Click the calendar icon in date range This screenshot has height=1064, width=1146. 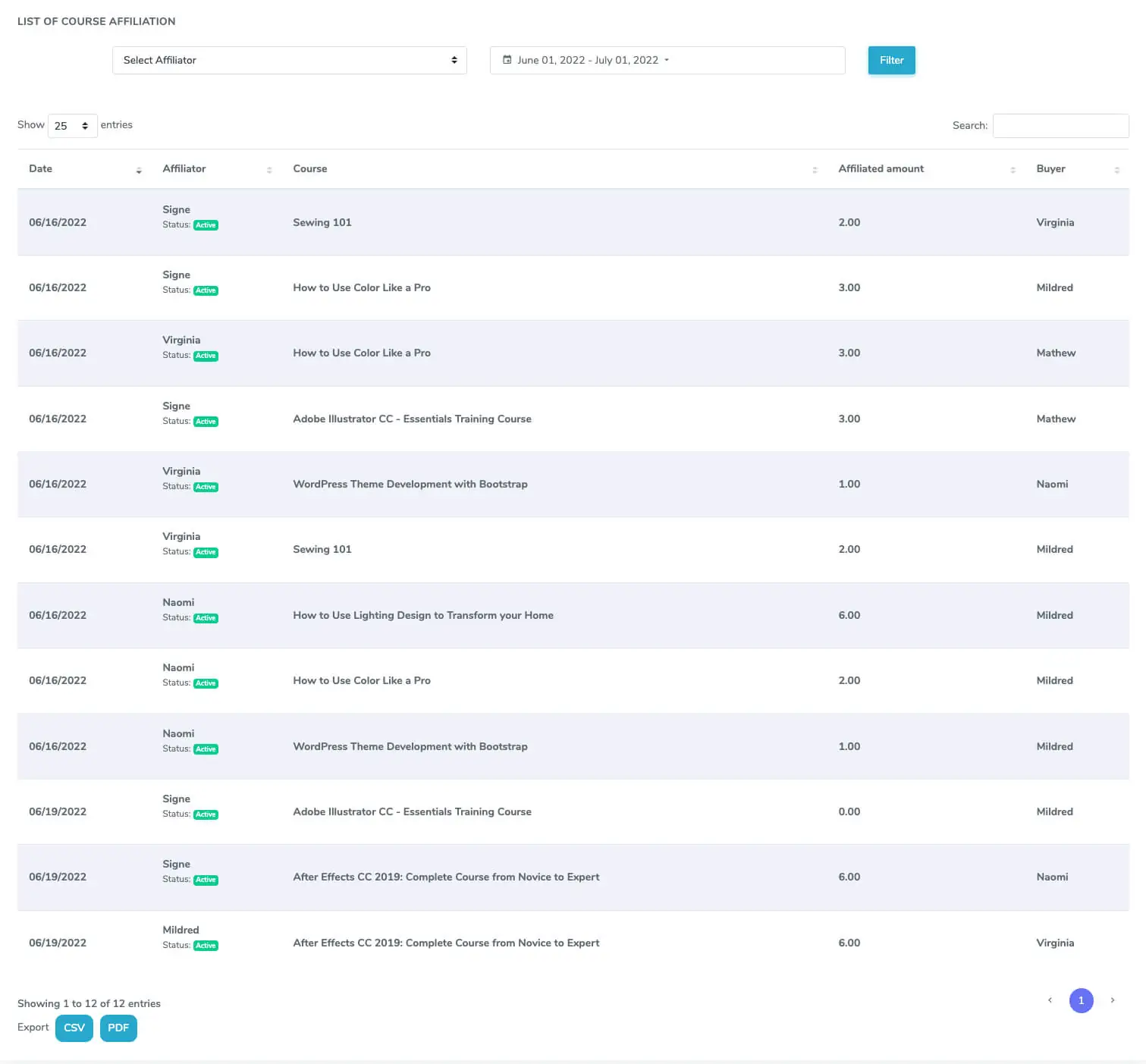(x=507, y=60)
